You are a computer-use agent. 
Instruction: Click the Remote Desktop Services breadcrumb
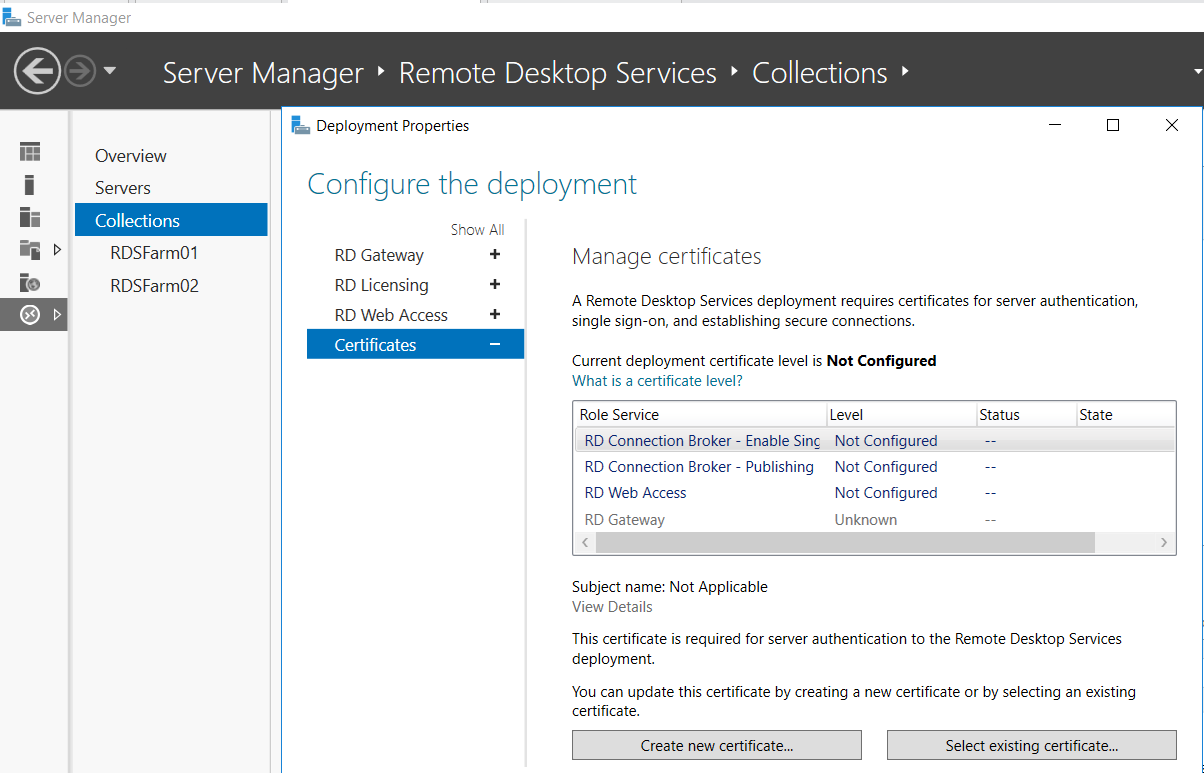click(558, 73)
